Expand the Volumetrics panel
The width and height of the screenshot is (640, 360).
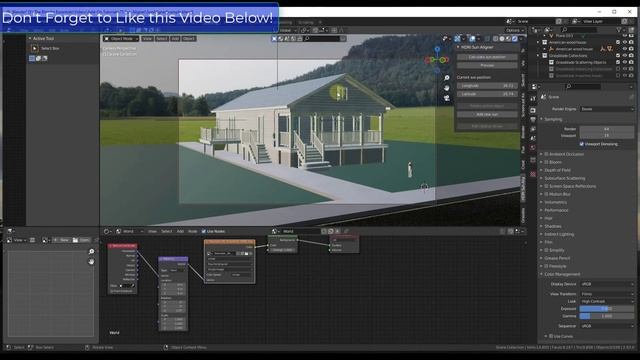coord(555,202)
